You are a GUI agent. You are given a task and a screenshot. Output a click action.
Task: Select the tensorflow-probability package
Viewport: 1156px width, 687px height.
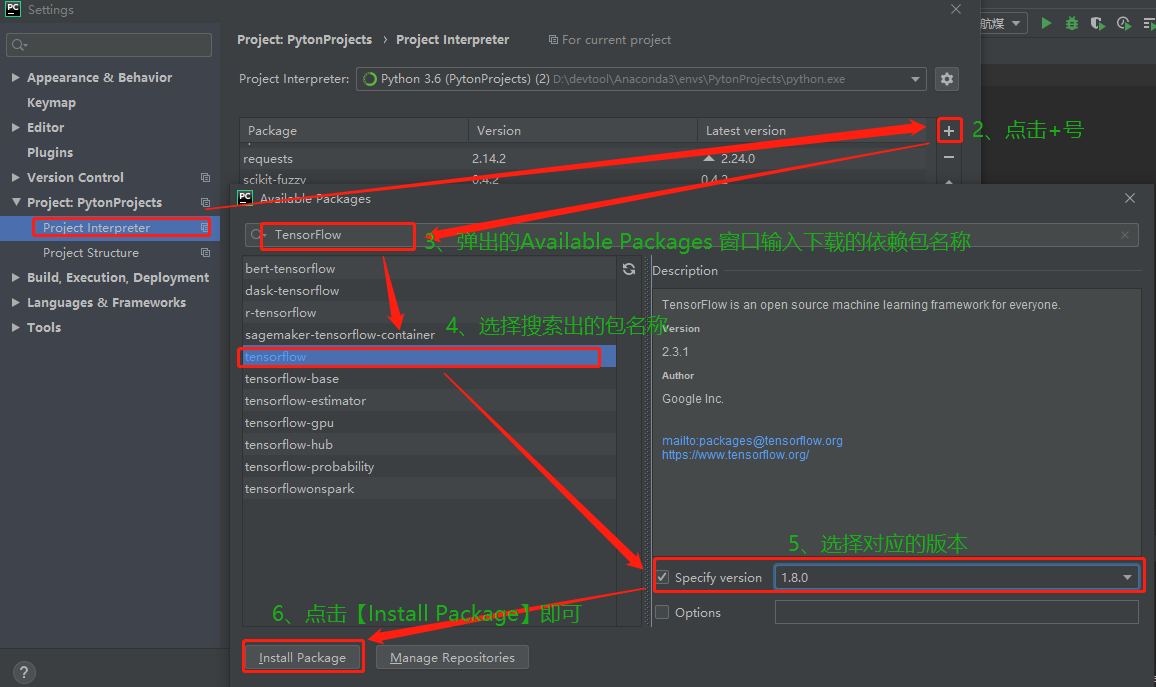click(429, 467)
